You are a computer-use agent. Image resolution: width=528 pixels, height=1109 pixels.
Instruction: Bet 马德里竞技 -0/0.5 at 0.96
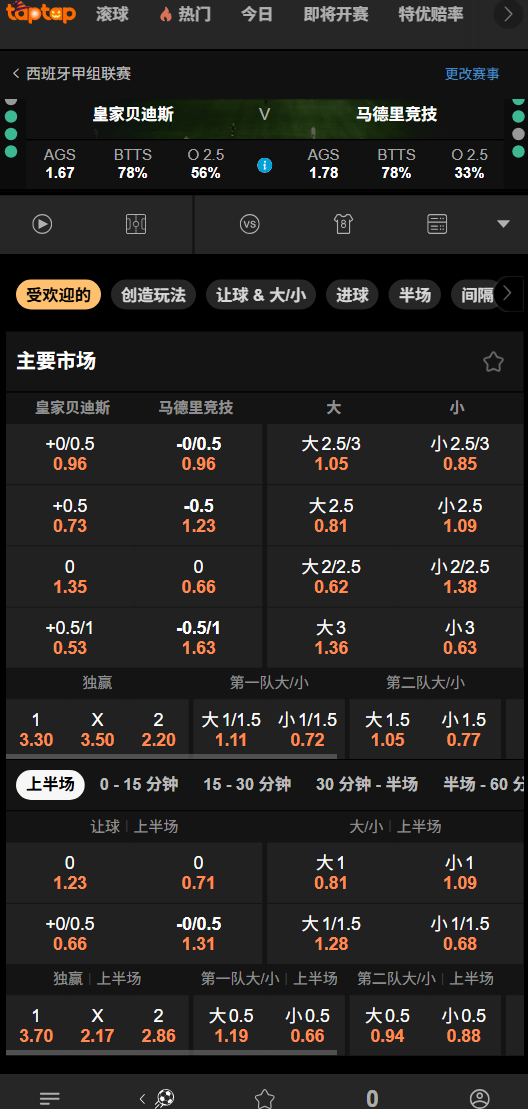coord(199,454)
